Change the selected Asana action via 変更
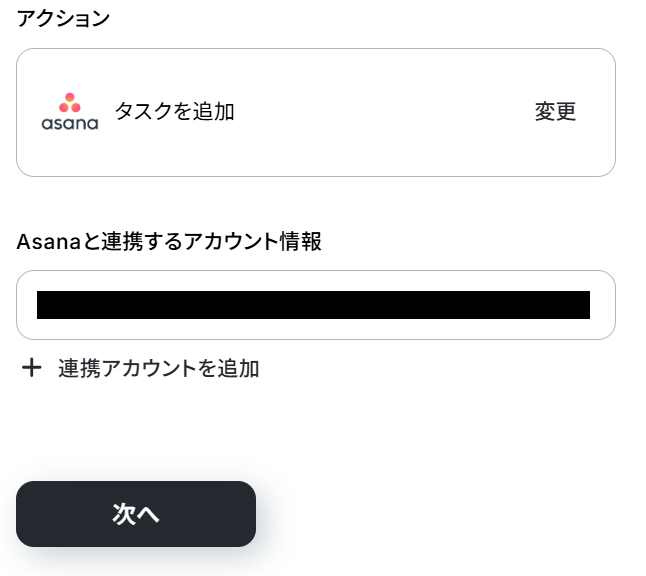The width and height of the screenshot is (646, 576). pyautogui.click(x=555, y=112)
